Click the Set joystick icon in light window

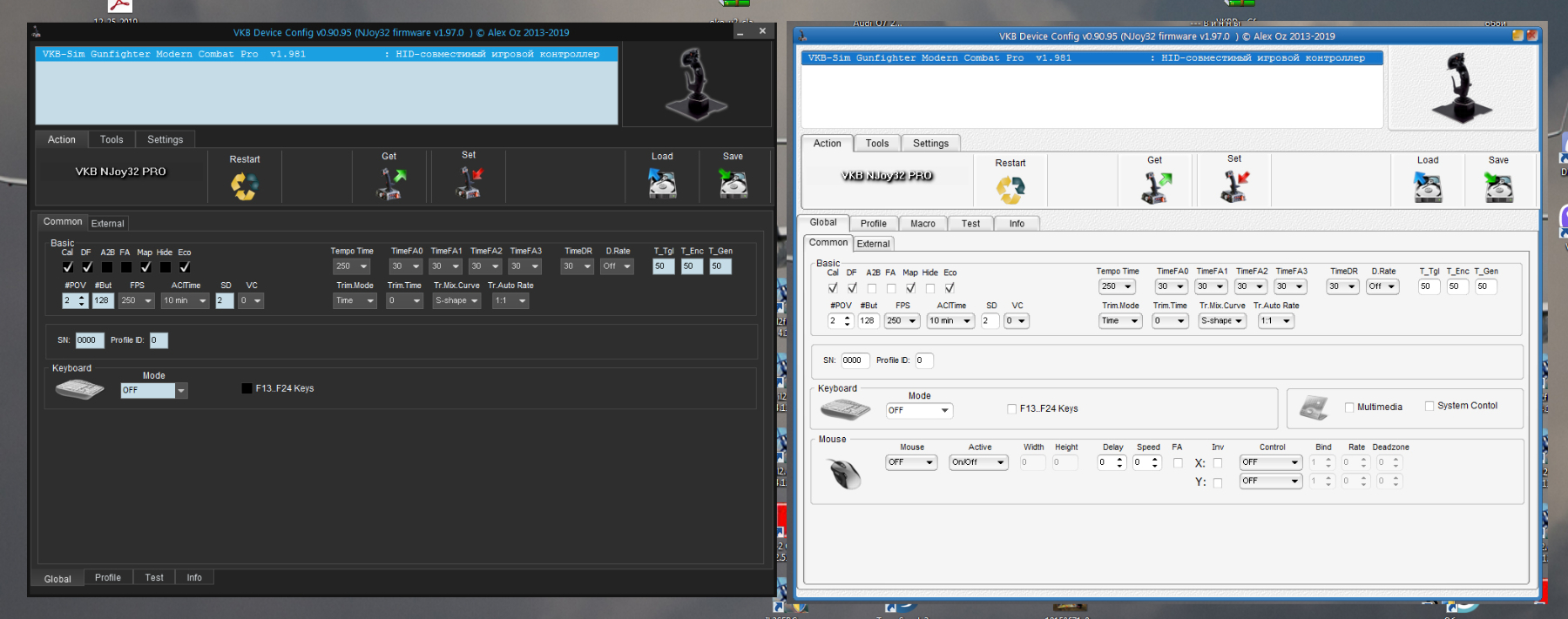tap(1235, 186)
